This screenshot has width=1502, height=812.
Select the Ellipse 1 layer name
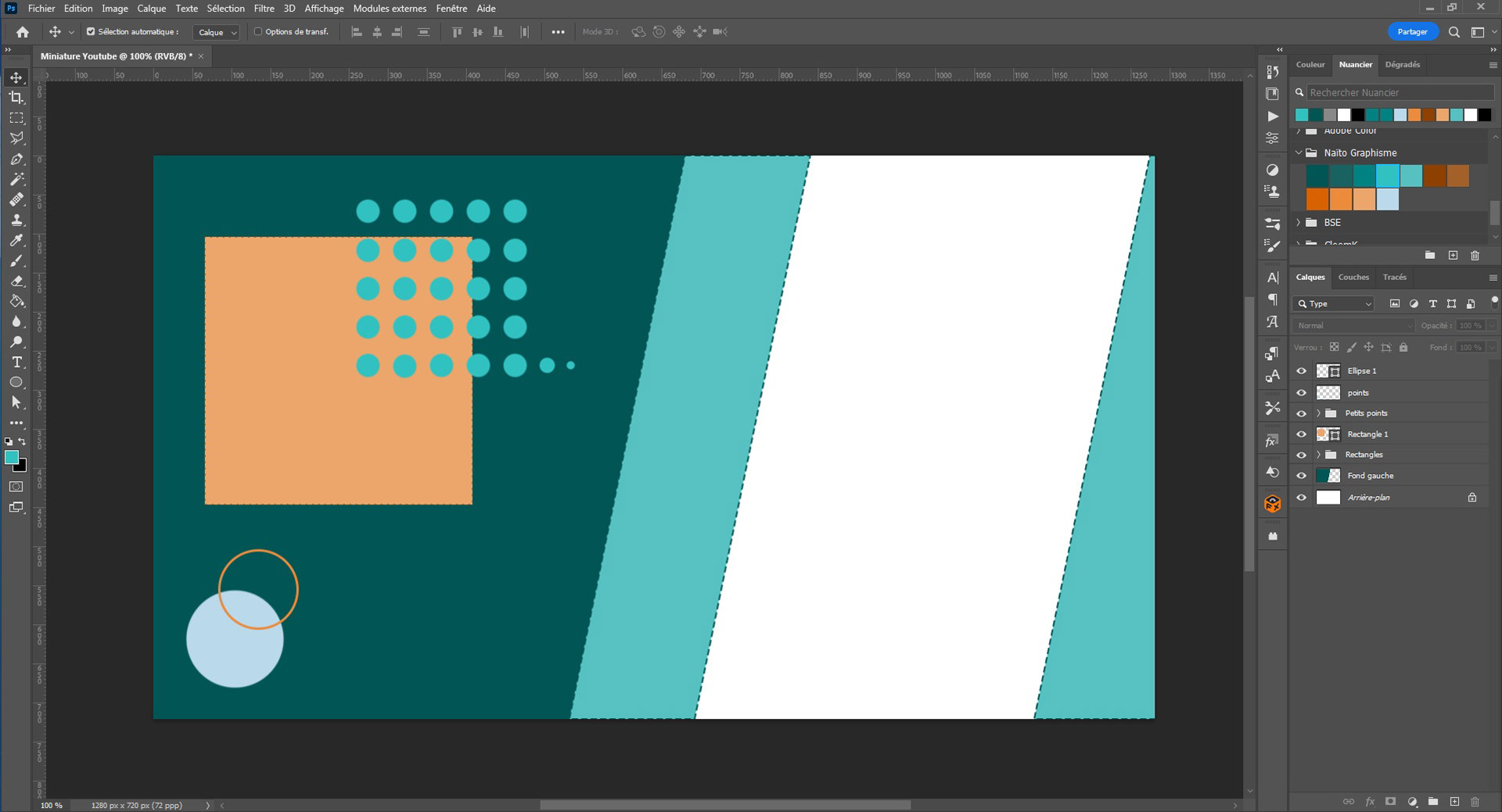tap(1361, 371)
